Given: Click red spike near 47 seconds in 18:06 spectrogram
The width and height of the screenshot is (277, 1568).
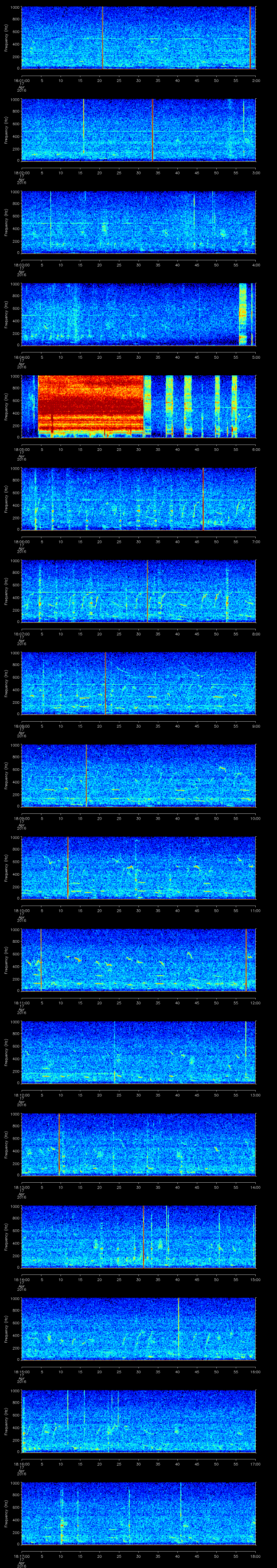Looking at the screenshot, I should pos(203,499).
